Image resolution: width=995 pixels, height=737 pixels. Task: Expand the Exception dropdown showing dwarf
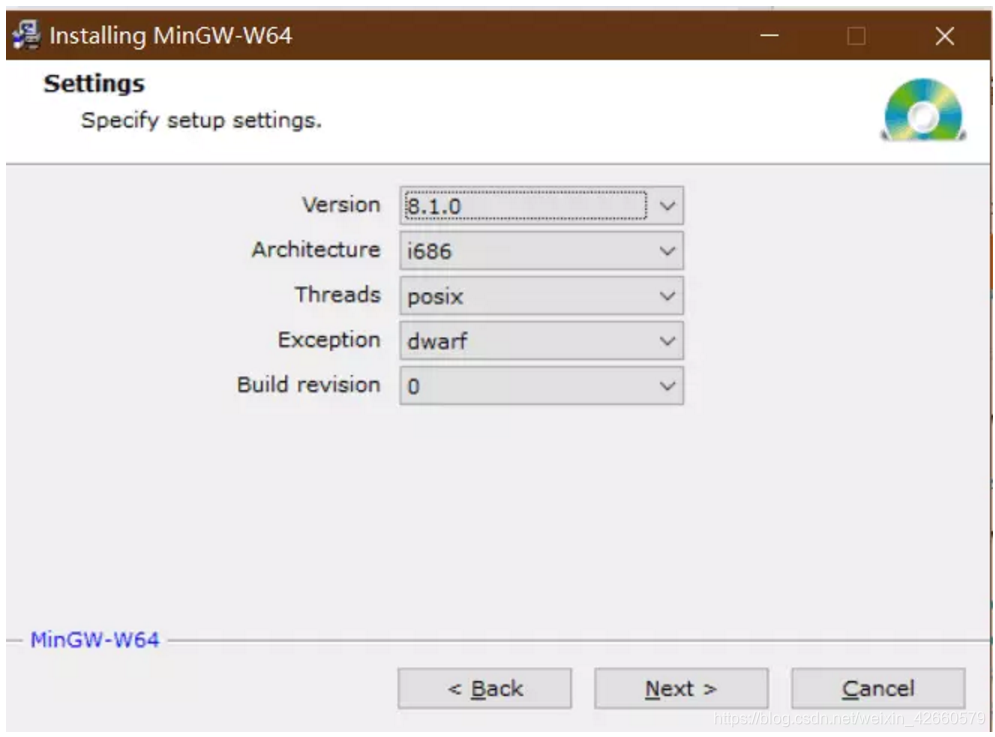541,341
